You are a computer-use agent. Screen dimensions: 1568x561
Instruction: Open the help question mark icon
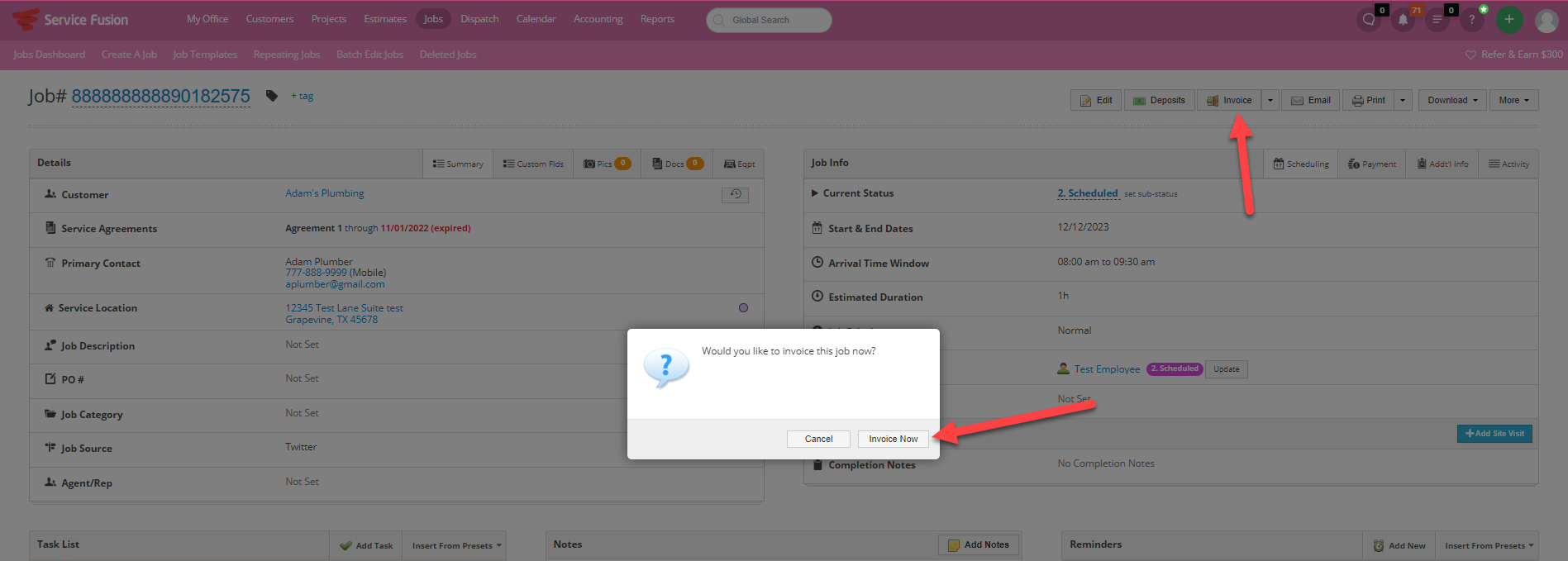coord(1471,20)
